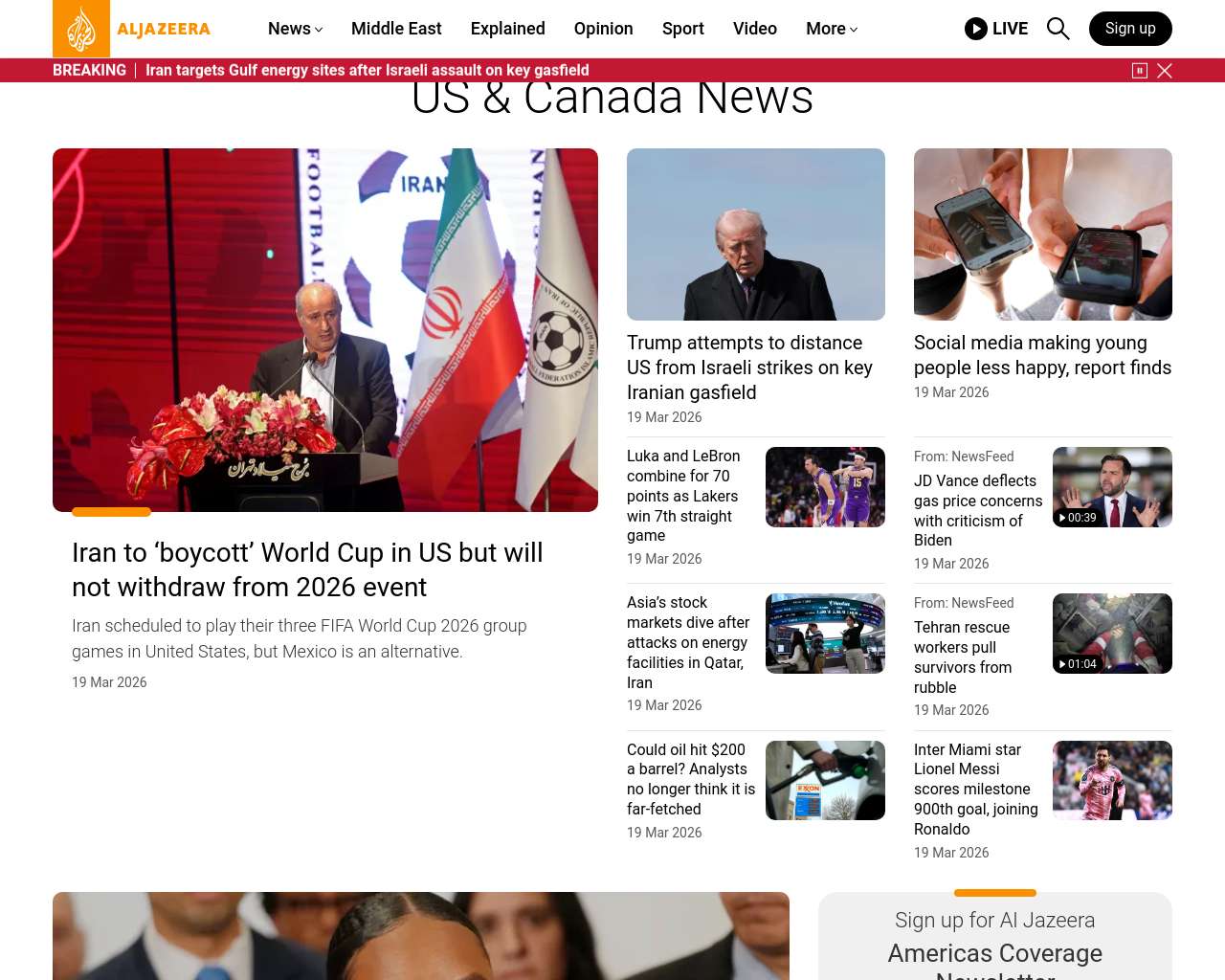
Task: Play the JD Vance video thumbnail
Action: click(1111, 487)
